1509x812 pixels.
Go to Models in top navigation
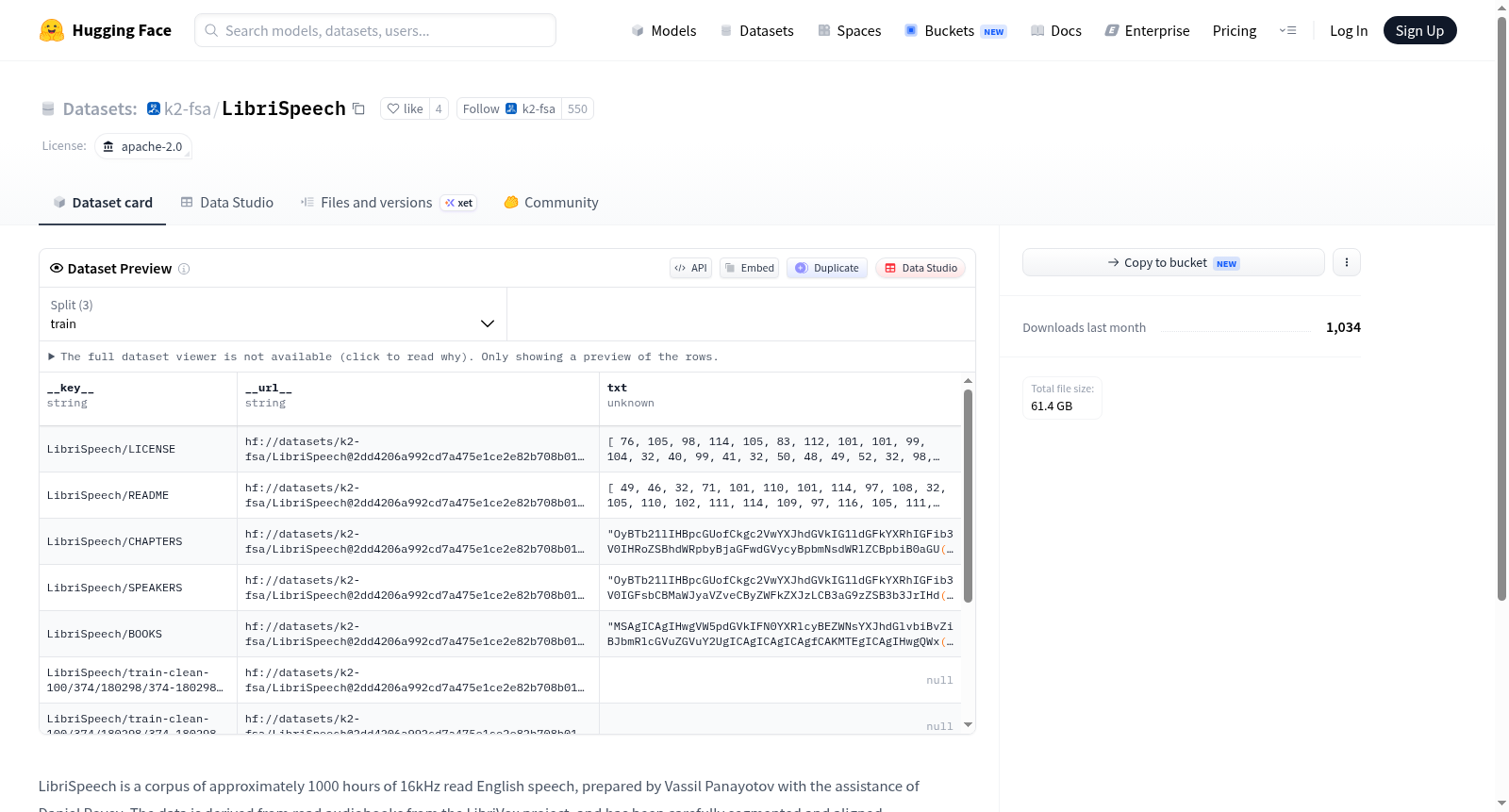click(x=664, y=30)
